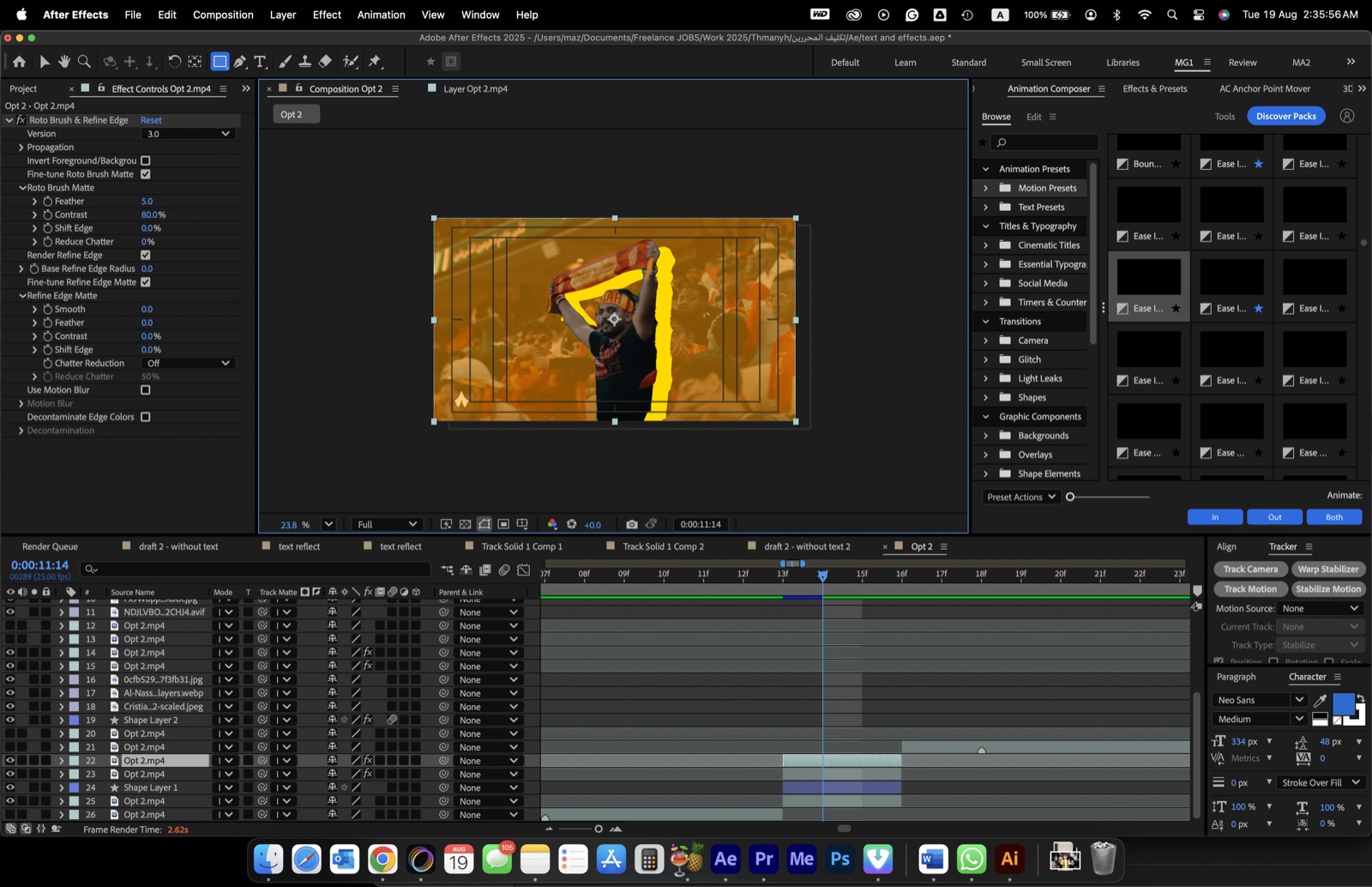Select the Horizontal Type tool

[260, 62]
